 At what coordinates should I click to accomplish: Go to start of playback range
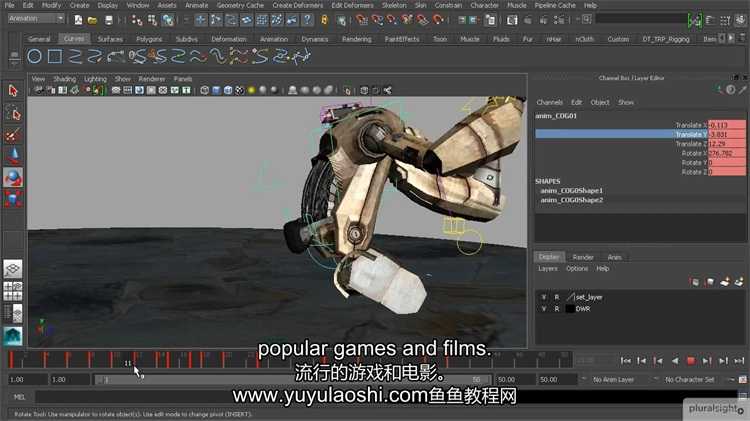coord(625,361)
